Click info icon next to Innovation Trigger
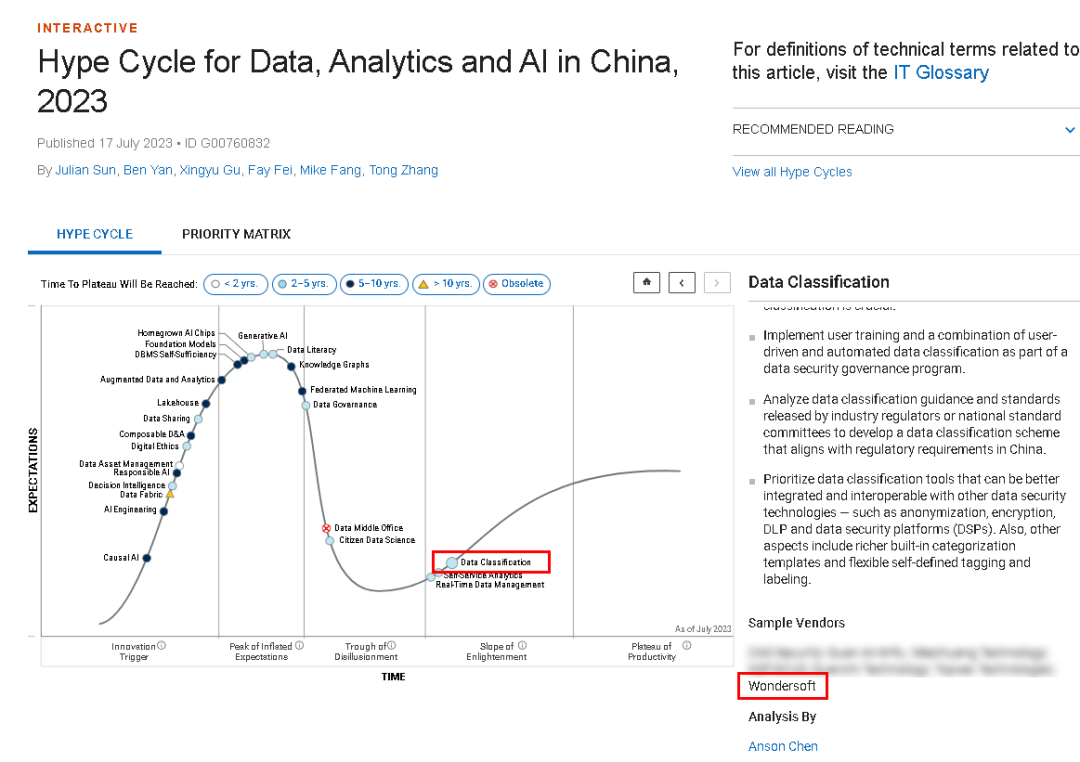 [162, 646]
